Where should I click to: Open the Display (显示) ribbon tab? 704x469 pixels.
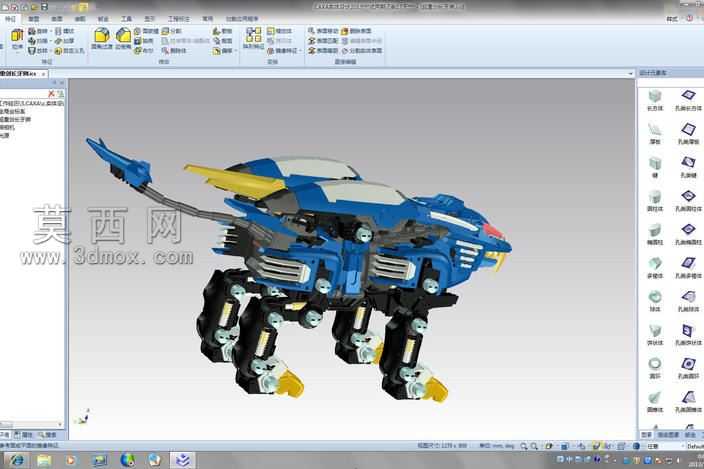click(150, 19)
